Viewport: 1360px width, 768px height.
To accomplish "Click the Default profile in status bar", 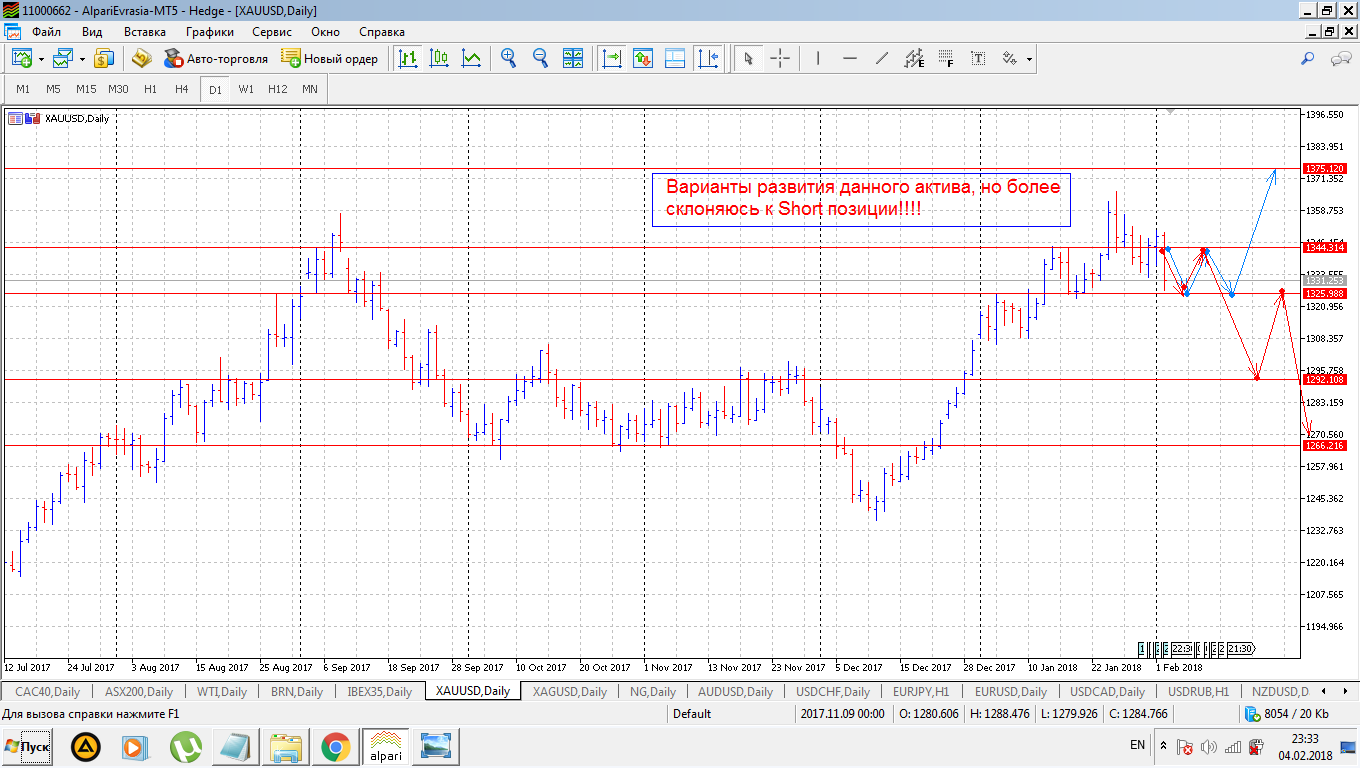I will 692,714.
